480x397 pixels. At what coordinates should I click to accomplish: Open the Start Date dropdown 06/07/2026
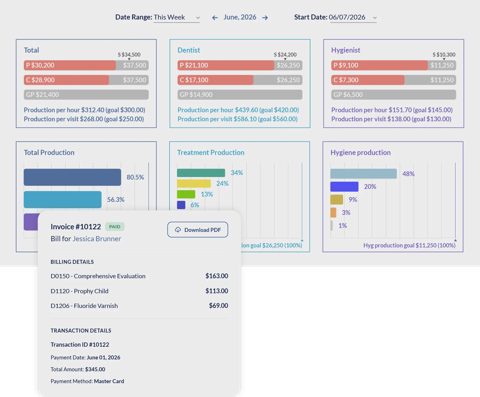tap(353, 17)
